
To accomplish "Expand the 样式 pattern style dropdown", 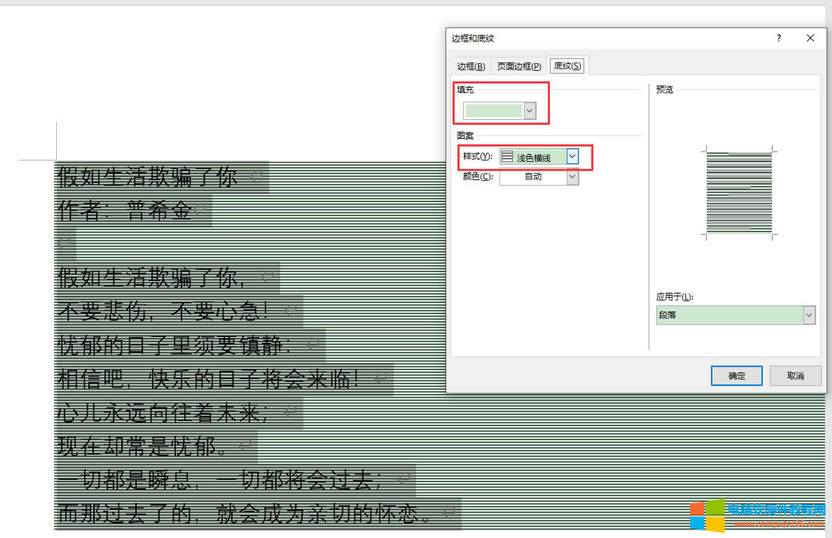I will 572,157.
